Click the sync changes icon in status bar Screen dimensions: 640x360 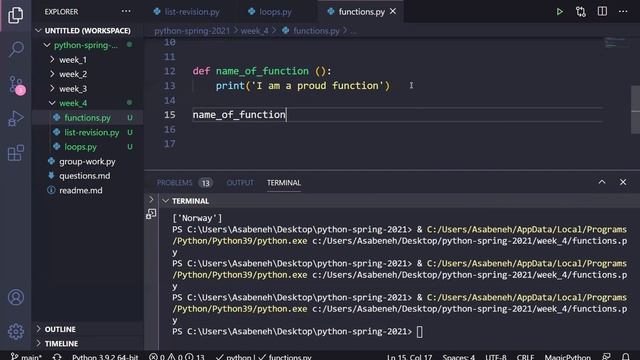(x=57, y=357)
